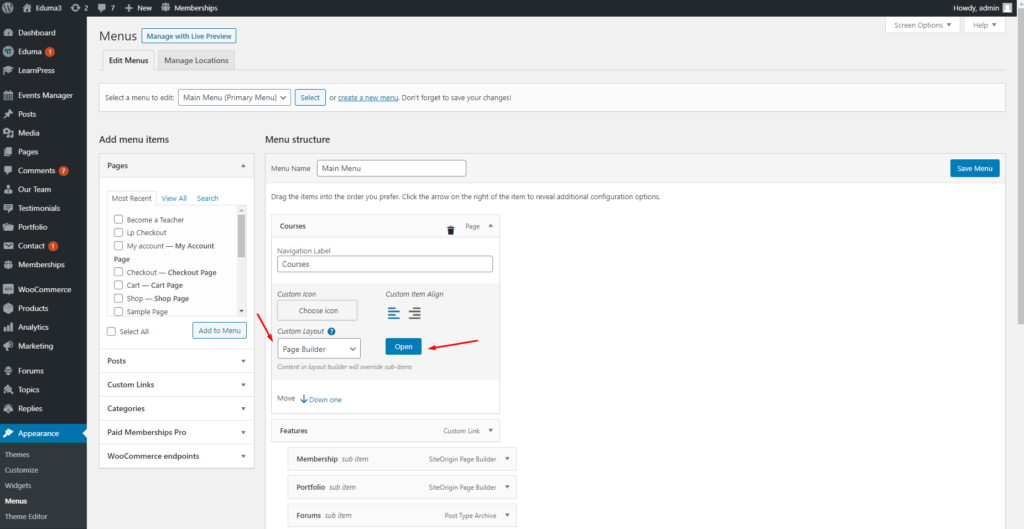Click the create a new menu link

click(368, 97)
